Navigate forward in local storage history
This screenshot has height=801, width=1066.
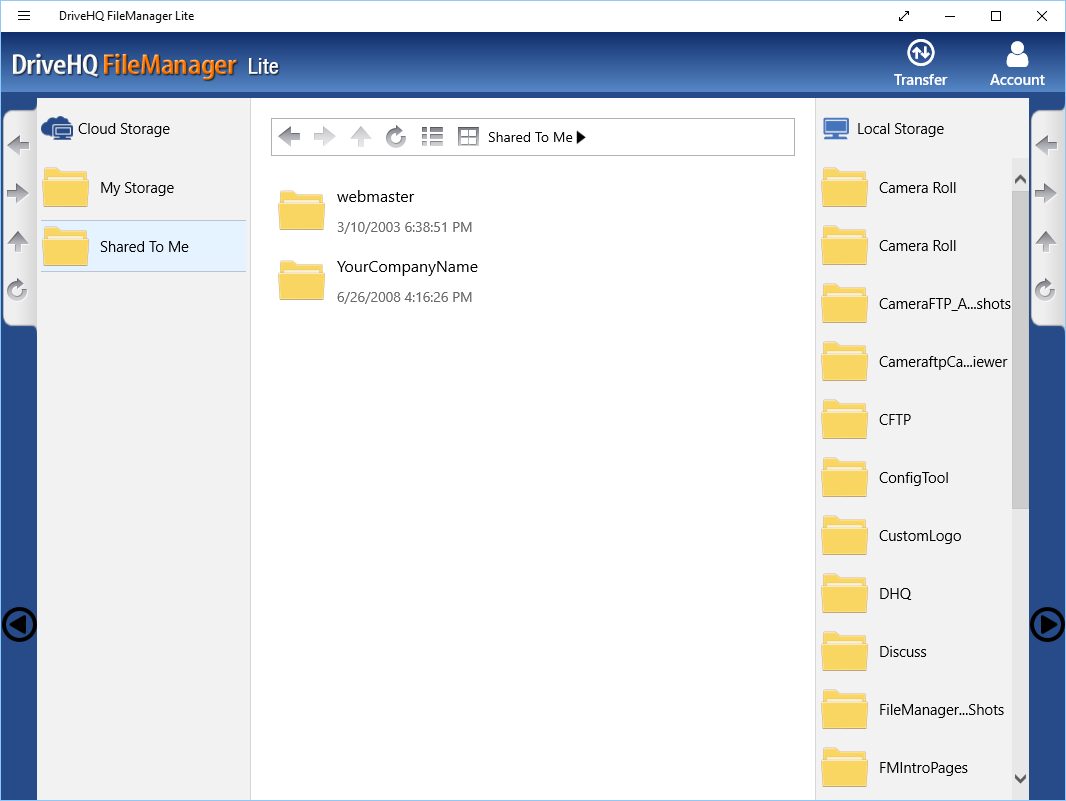(1046, 193)
